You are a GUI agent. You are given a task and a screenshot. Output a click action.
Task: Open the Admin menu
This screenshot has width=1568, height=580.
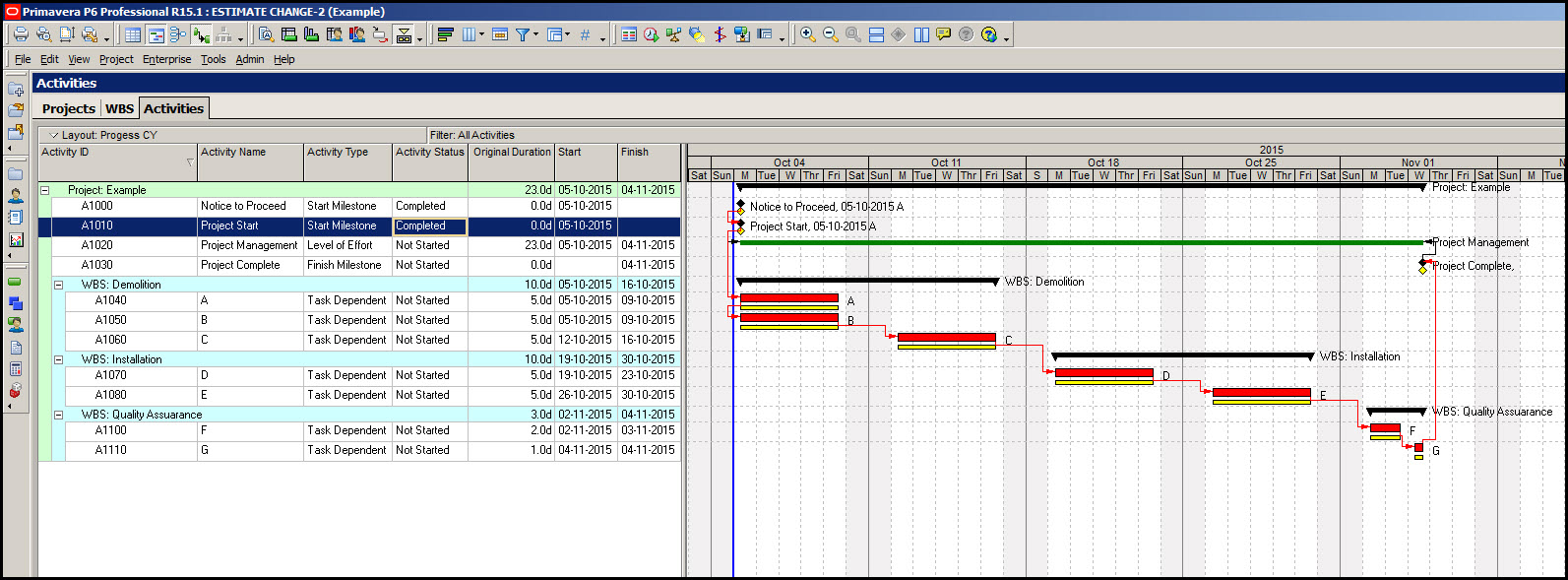tap(250, 59)
